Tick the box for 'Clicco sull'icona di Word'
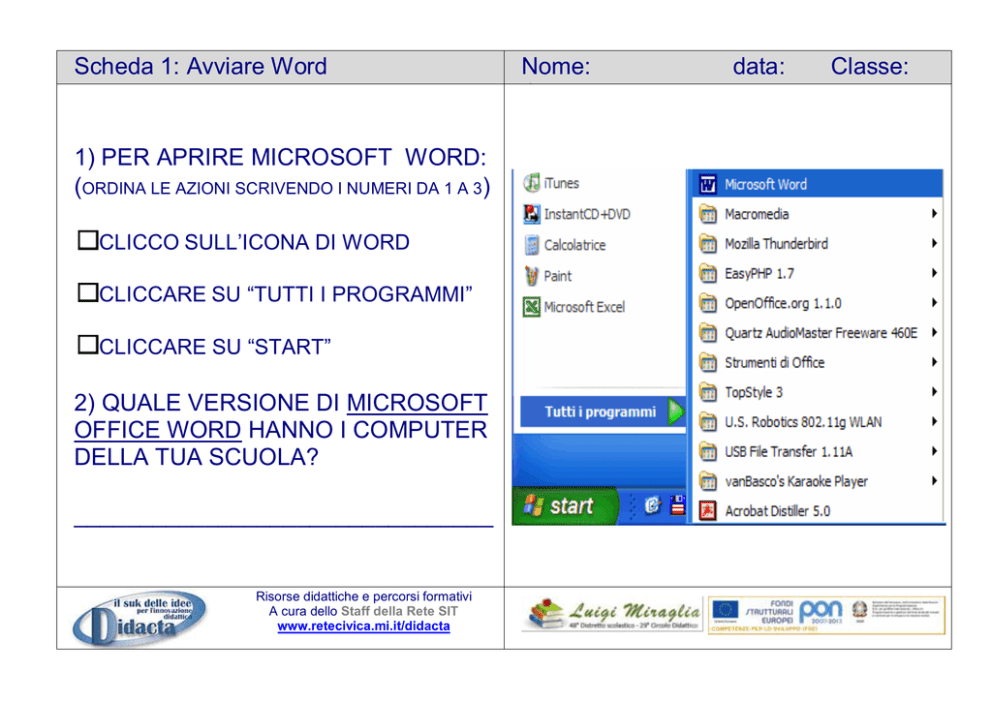Screen dimensions: 992x702 [x=87, y=240]
